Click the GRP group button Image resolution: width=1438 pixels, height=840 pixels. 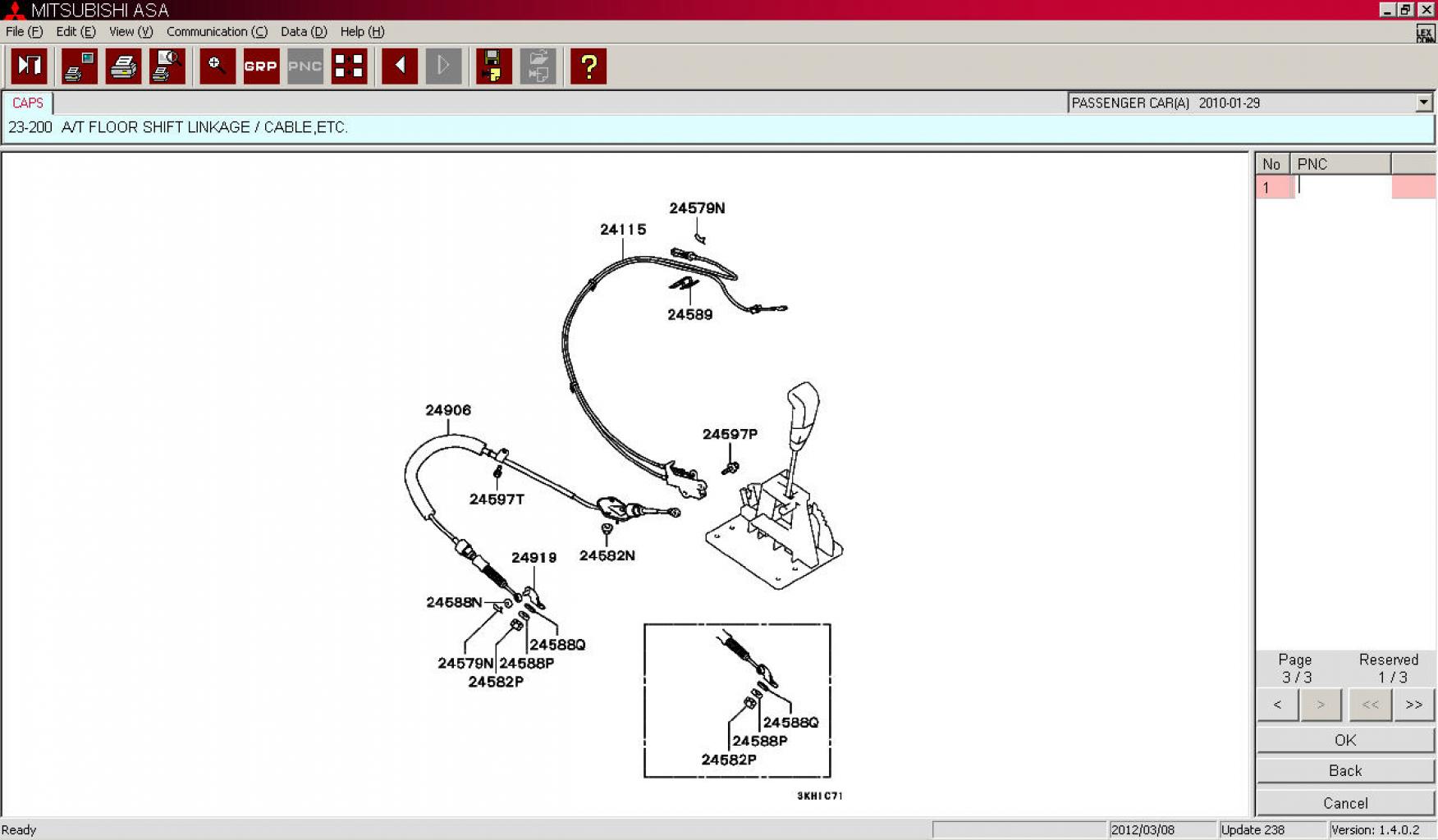pyautogui.click(x=261, y=66)
